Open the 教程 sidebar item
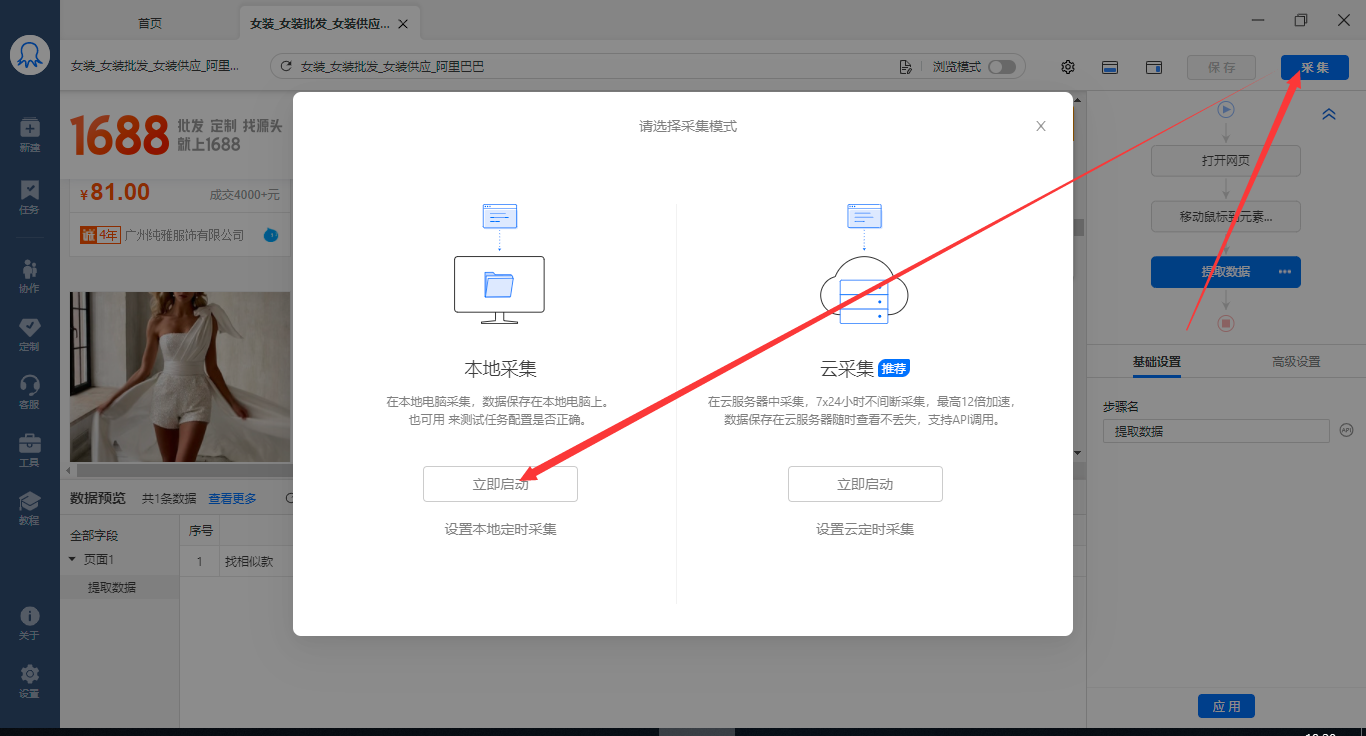Viewport: 1366px width, 736px height. click(x=30, y=508)
